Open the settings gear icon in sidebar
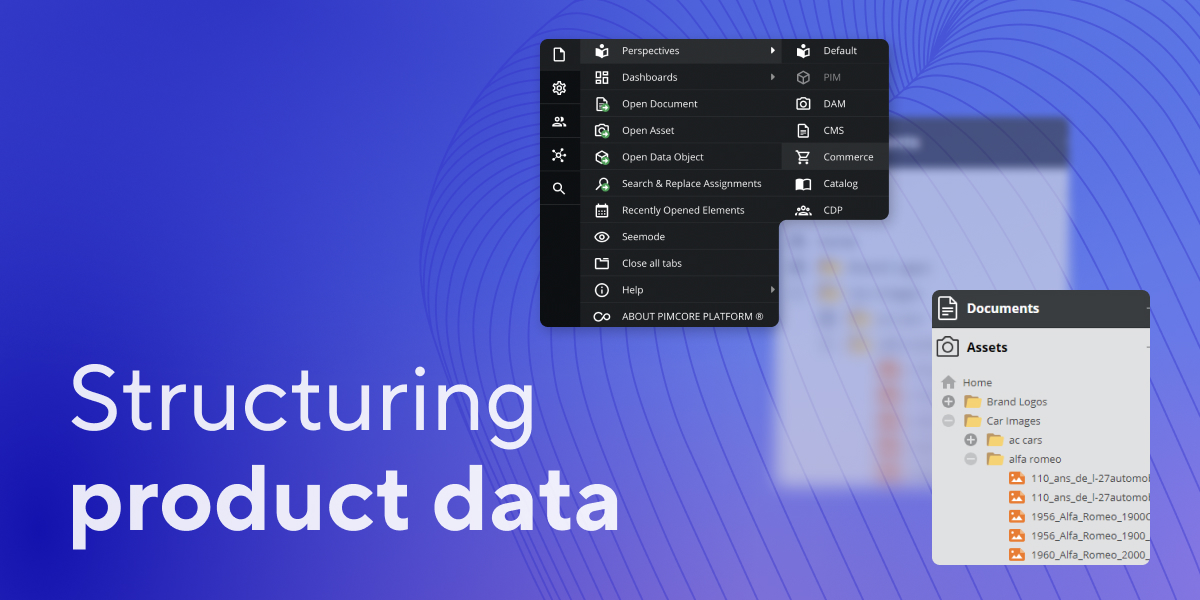This screenshot has width=1200, height=600. point(559,88)
